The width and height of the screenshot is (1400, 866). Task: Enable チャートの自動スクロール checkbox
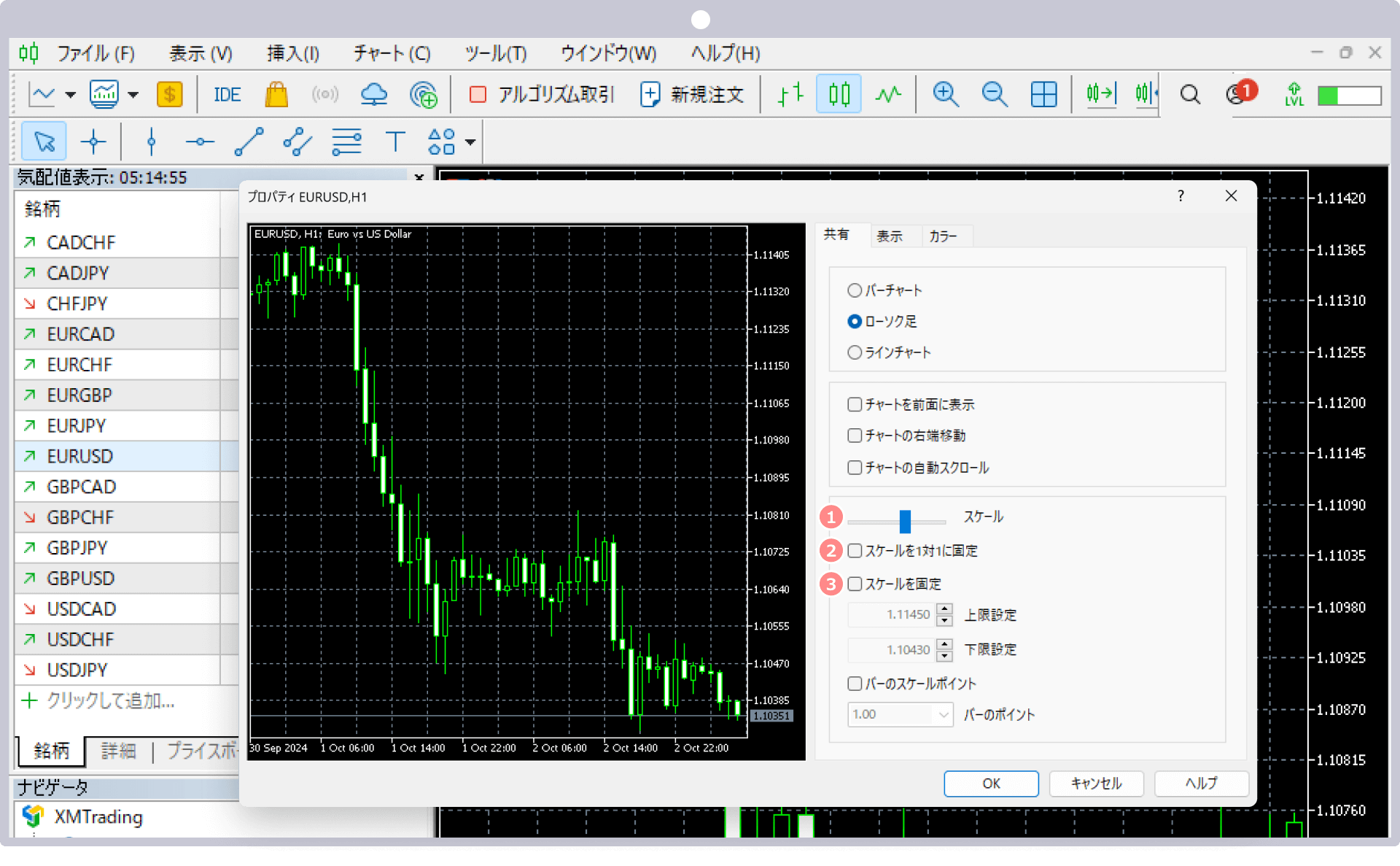coord(855,467)
